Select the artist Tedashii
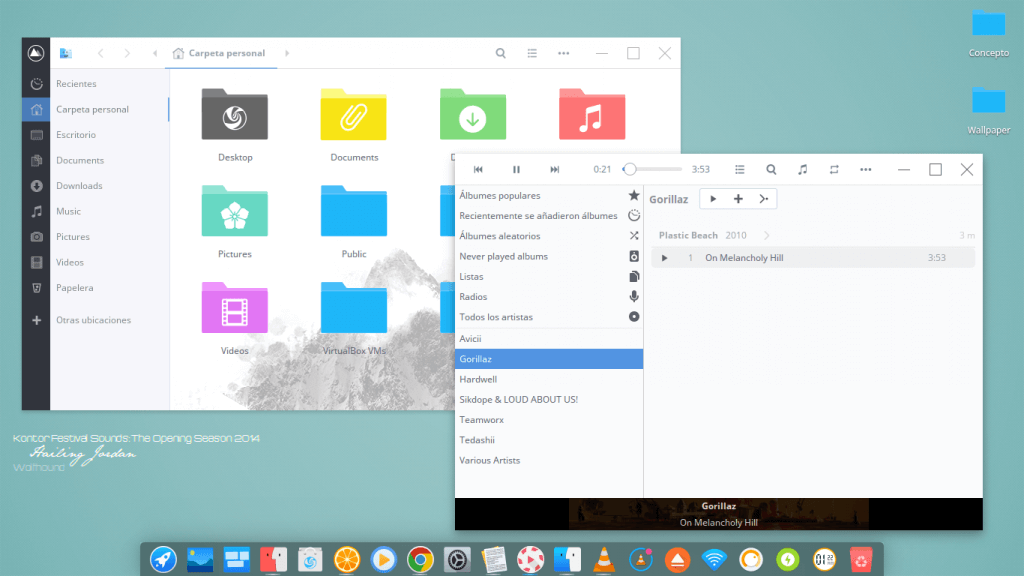The height and width of the screenshot is (576, 1024). coord(549,440)
